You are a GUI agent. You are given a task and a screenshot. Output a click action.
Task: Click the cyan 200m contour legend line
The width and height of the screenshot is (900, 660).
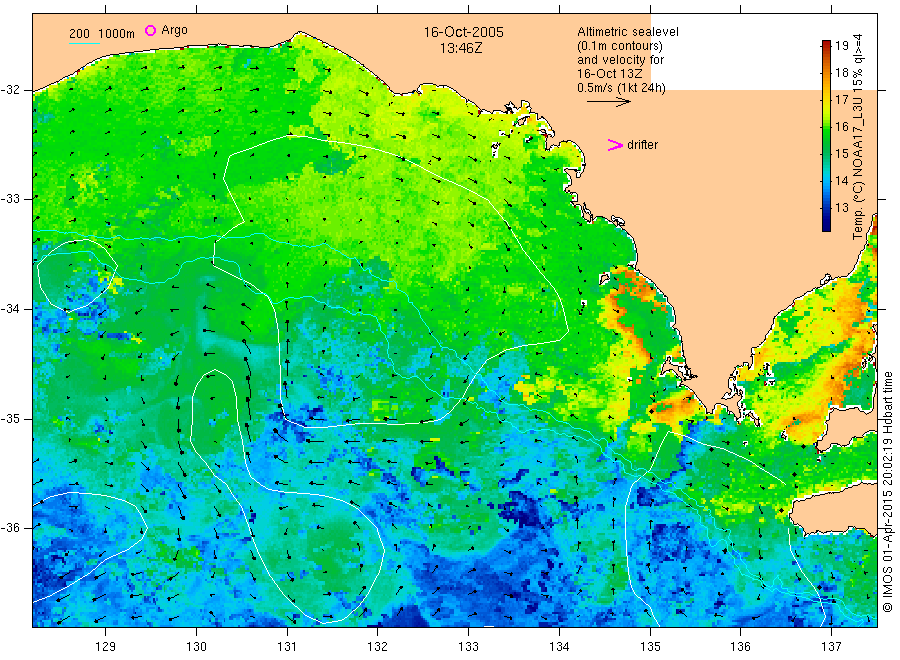point(84,43)
